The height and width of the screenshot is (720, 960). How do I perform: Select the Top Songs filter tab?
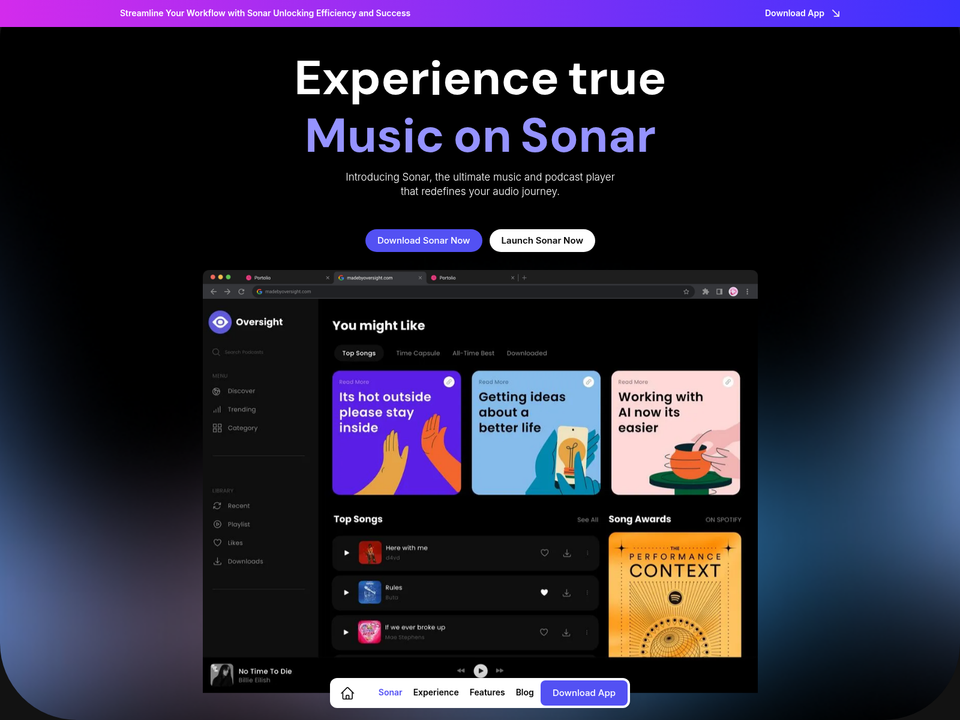coord(359,353)
